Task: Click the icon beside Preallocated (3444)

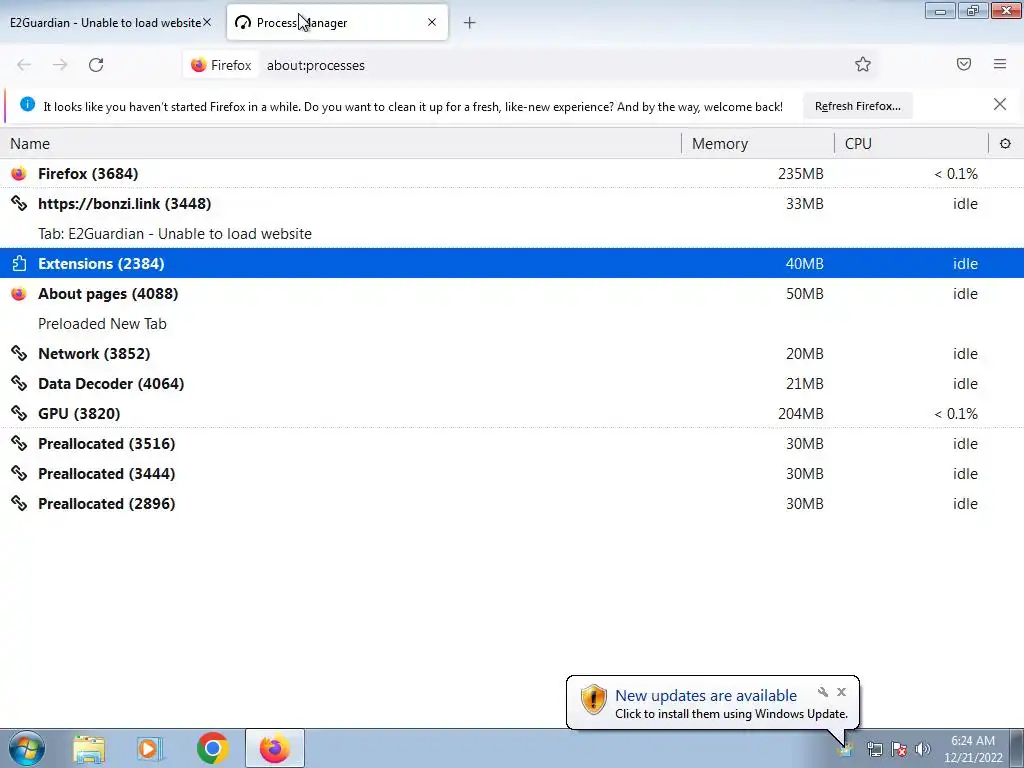Action: coord(19,473)
